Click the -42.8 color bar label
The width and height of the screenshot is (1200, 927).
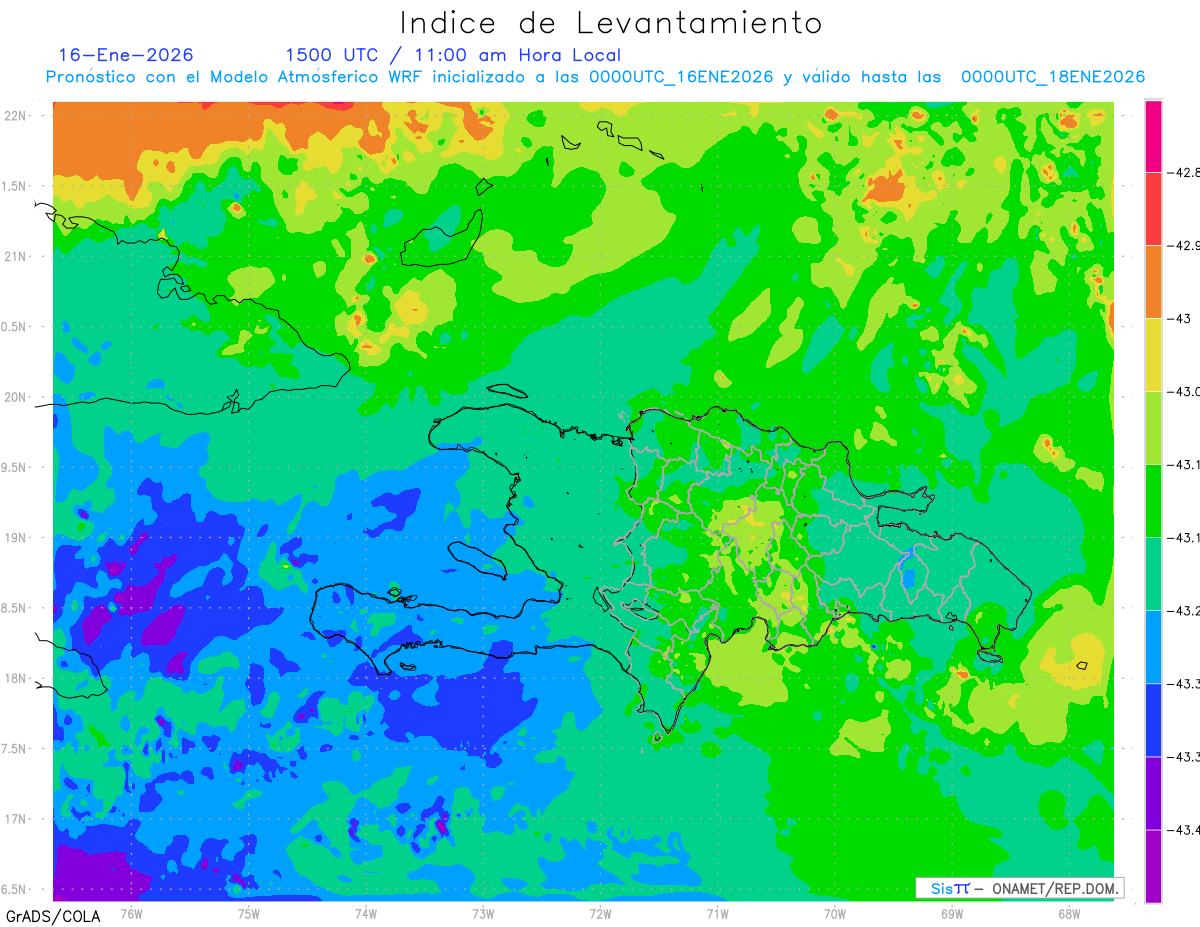click(1185, 172)
